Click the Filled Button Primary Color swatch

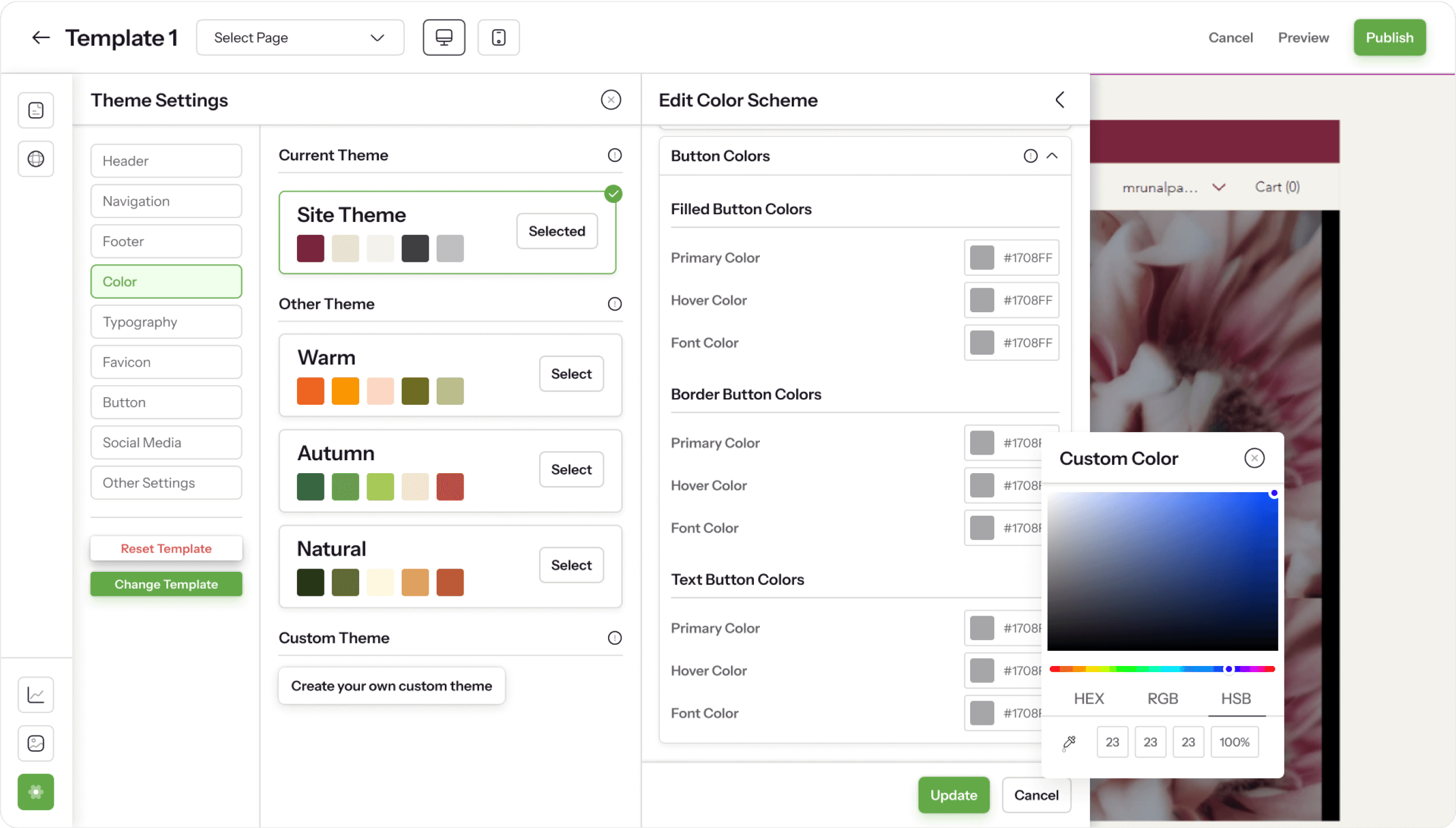click(x=981, y=258)
